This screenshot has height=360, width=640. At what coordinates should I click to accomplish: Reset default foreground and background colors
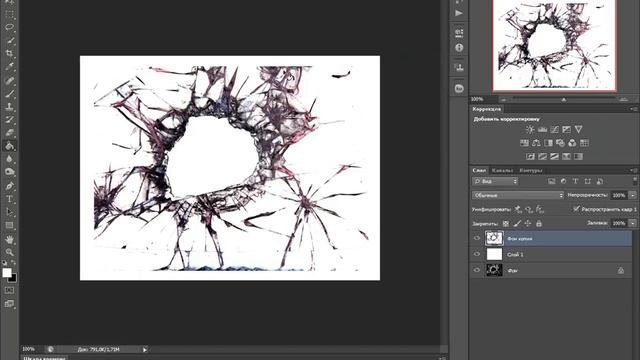click(x=4, y=262)
